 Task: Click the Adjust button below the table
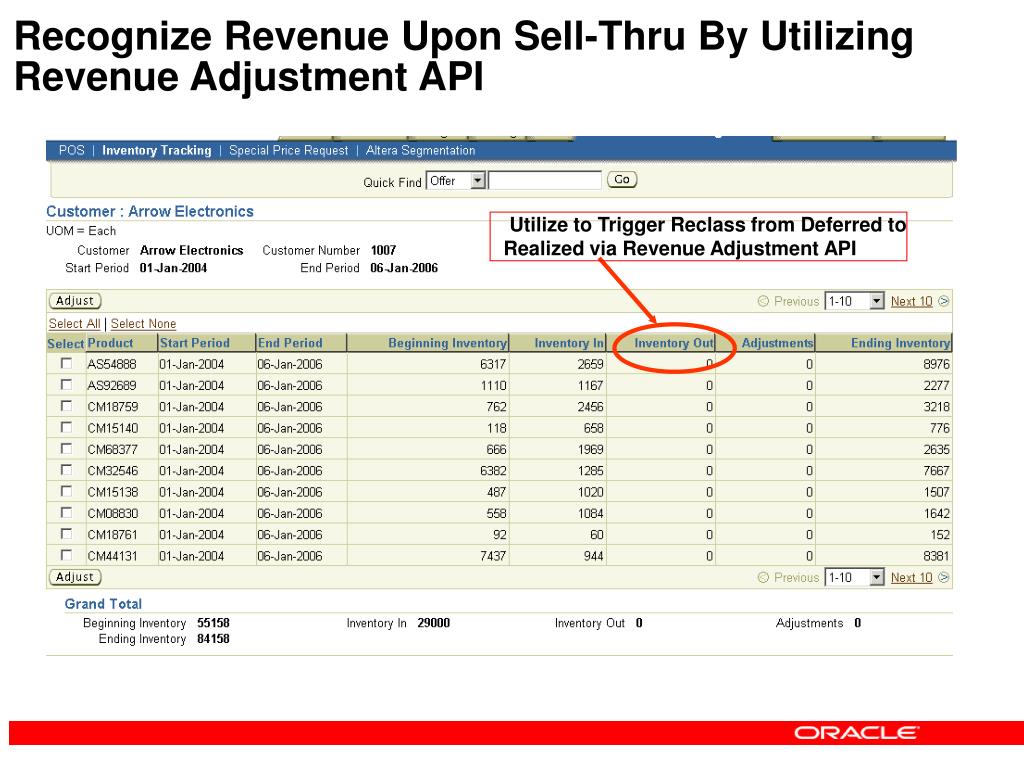click(x=75, y=577)
